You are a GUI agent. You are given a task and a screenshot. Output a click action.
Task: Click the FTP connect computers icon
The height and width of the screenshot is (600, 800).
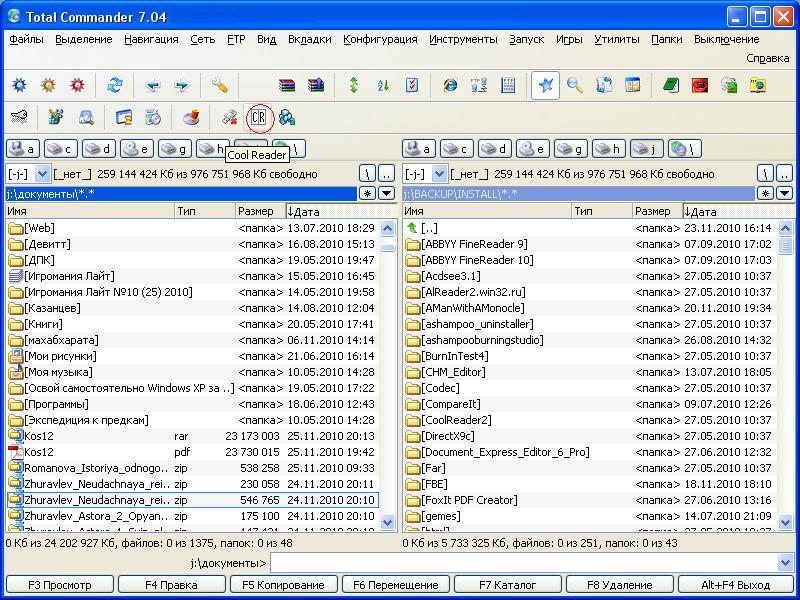tap(479, 85)
